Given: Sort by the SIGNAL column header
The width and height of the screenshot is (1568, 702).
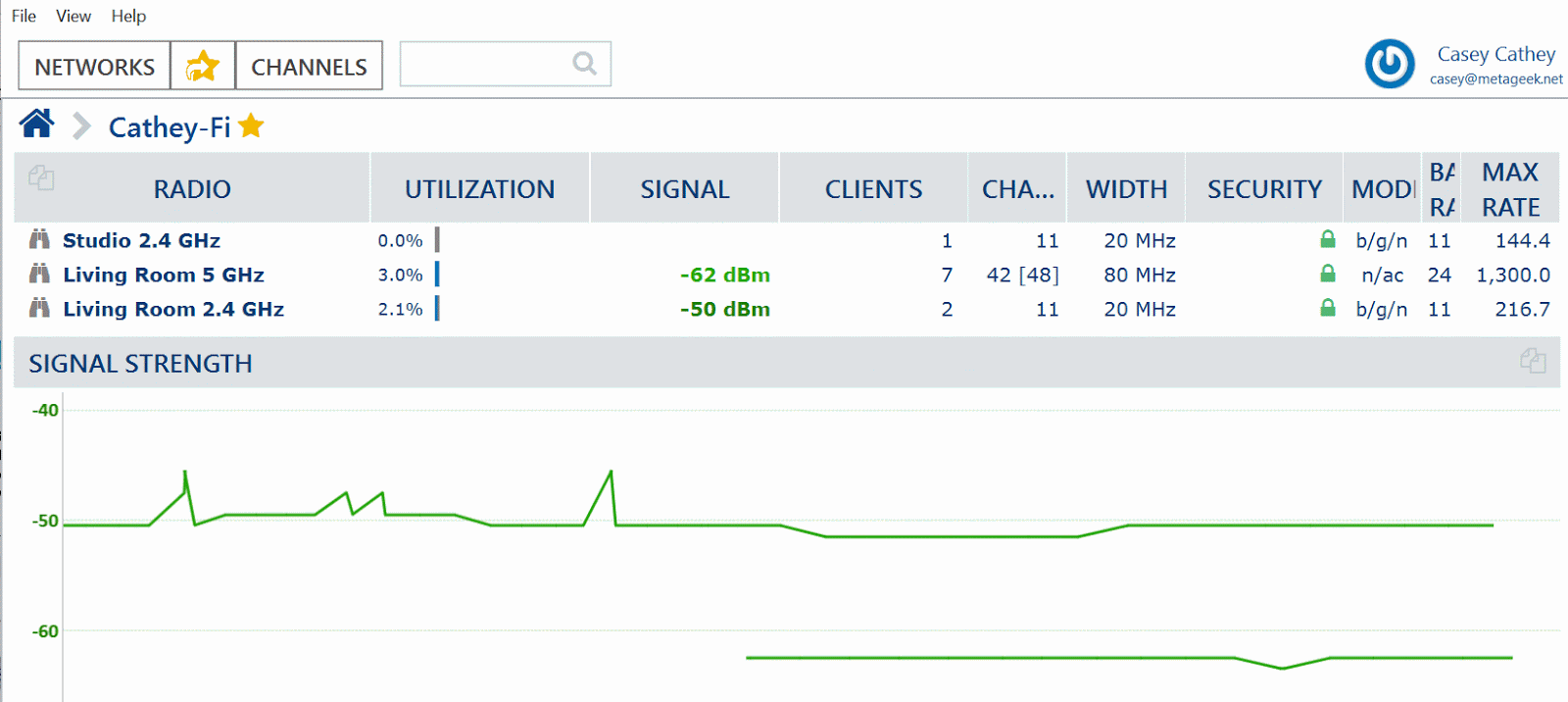Looking at the screenshot, I should click(x=684, y=189).
